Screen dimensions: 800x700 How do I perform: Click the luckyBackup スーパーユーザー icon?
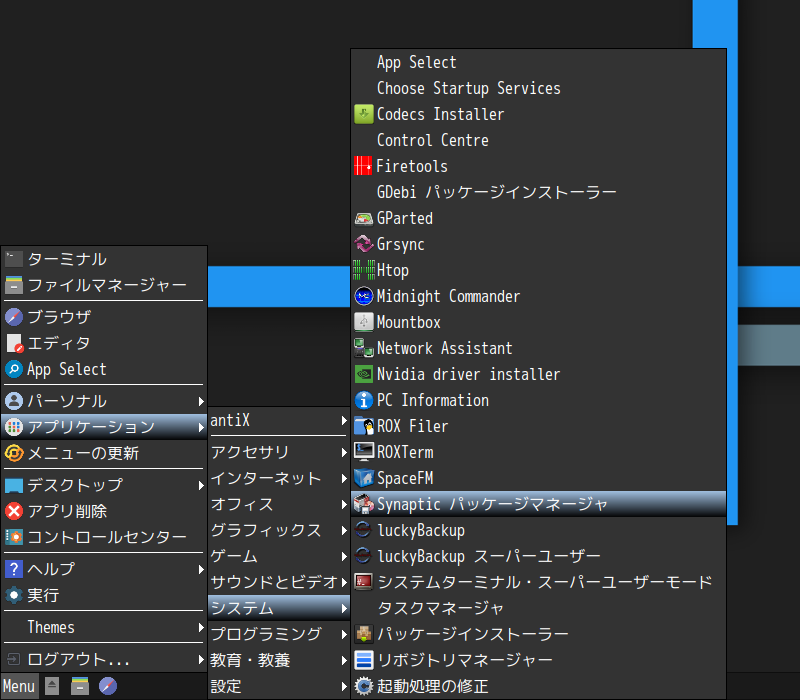(x=363, y=556)
